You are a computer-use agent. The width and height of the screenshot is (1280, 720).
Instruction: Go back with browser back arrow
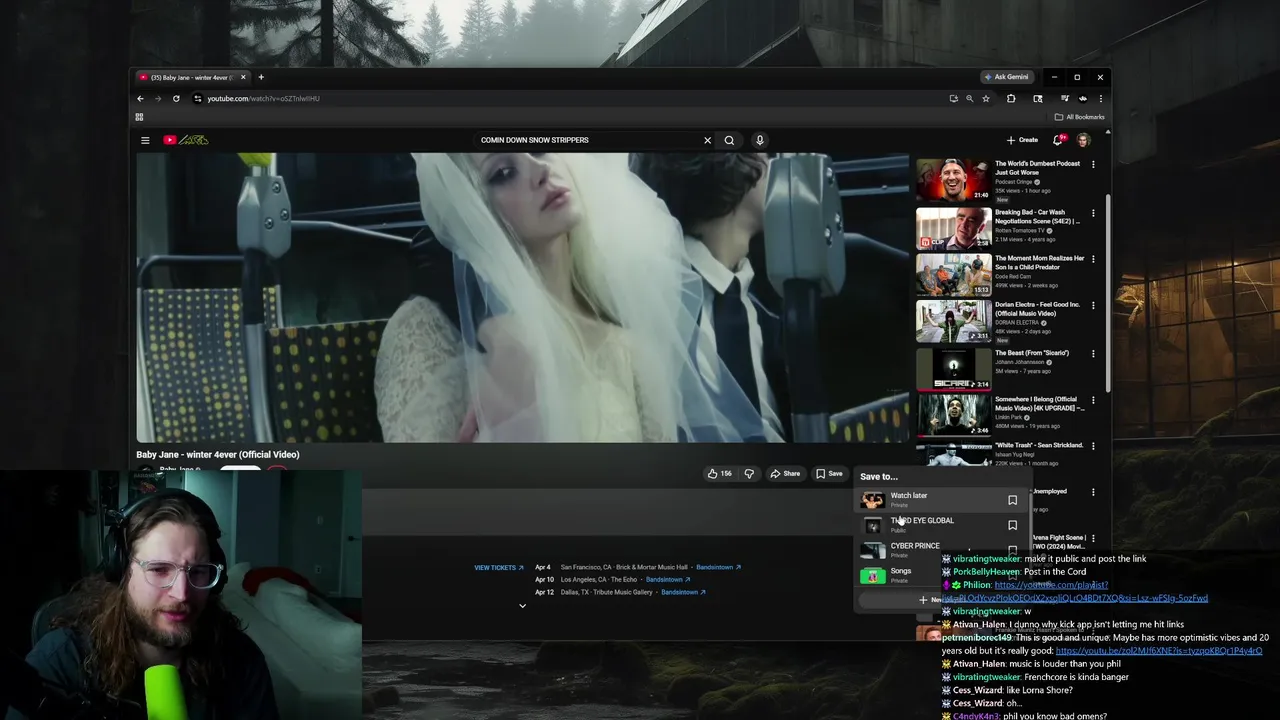[140, 98]
